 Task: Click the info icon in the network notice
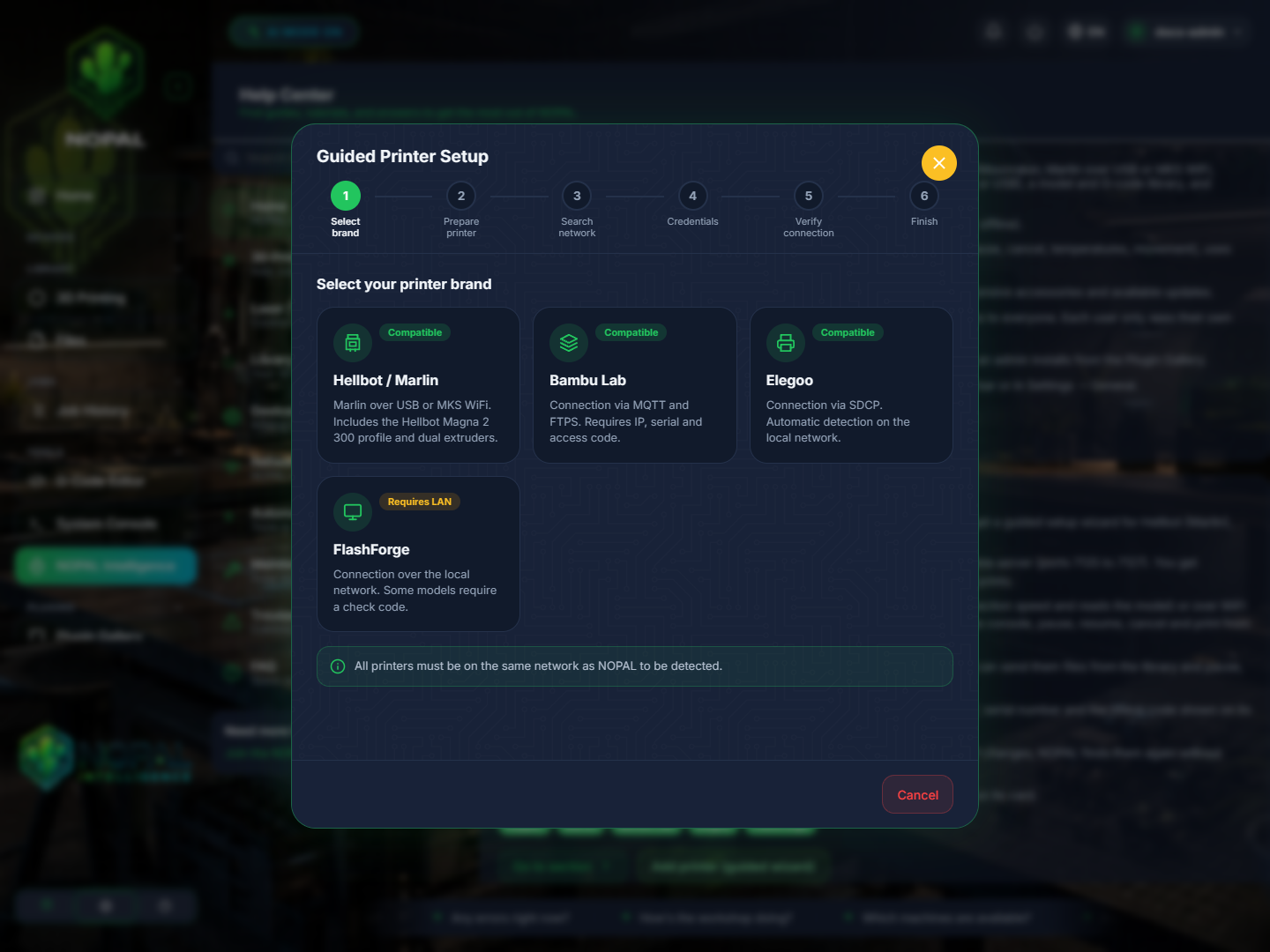click(x=338, y=666)
